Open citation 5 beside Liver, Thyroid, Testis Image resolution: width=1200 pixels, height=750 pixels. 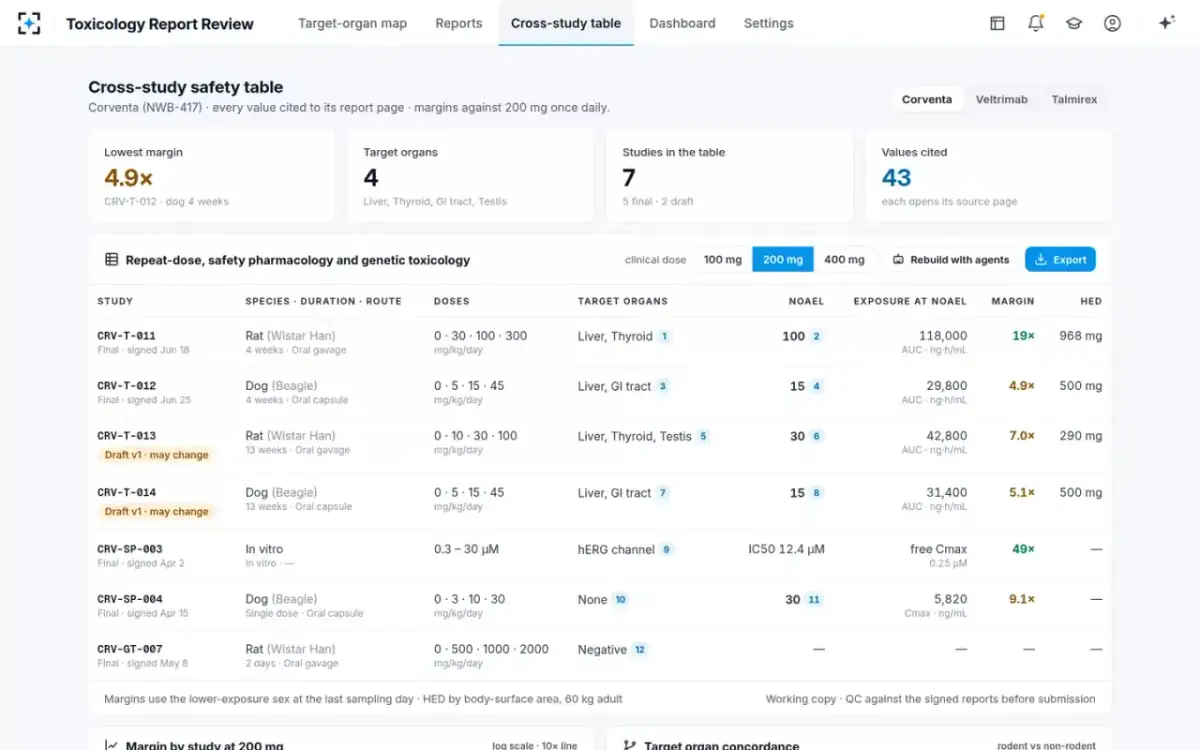pyautogui.click(x=703, y=436)
